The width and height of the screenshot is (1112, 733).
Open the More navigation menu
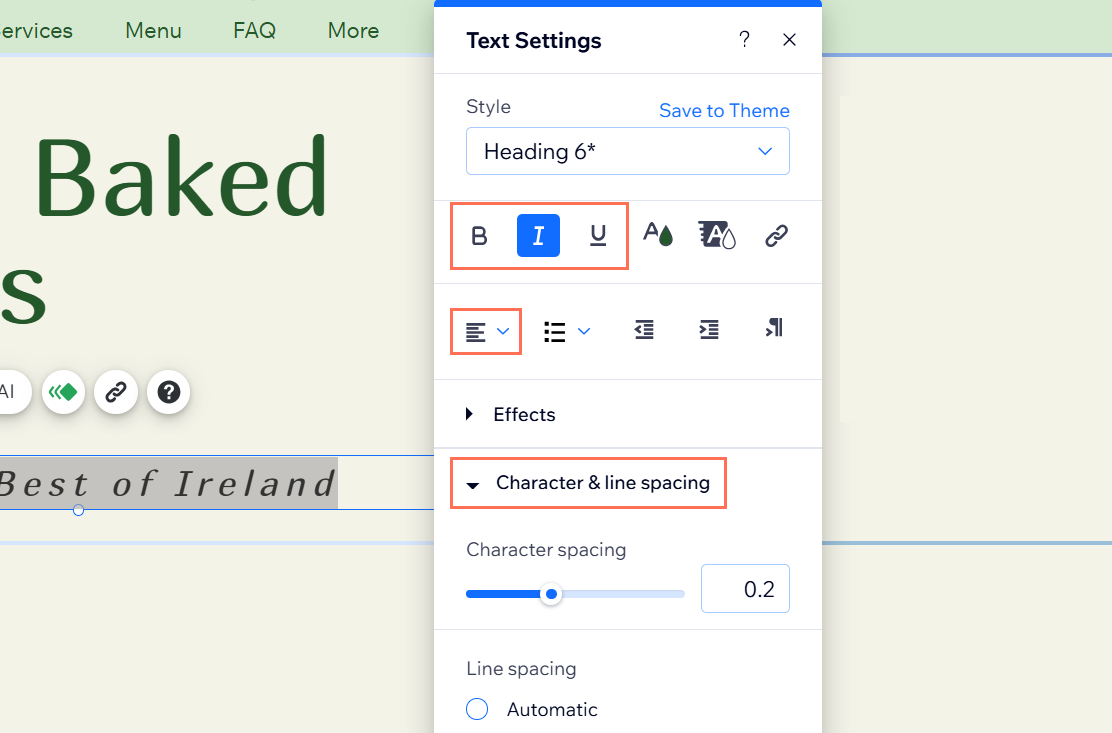pos(353,30)
